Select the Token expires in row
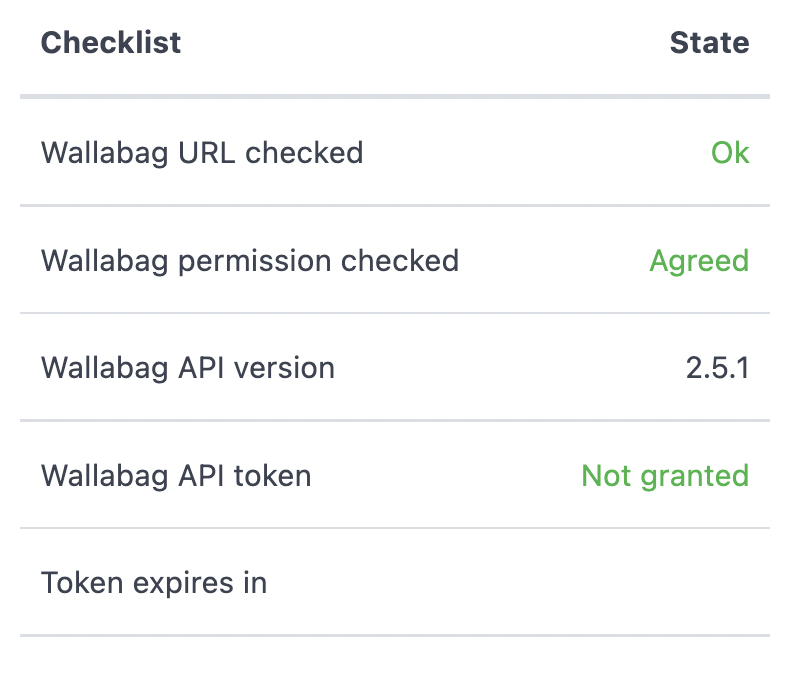The image size is (802, 676). coord(400,582)
